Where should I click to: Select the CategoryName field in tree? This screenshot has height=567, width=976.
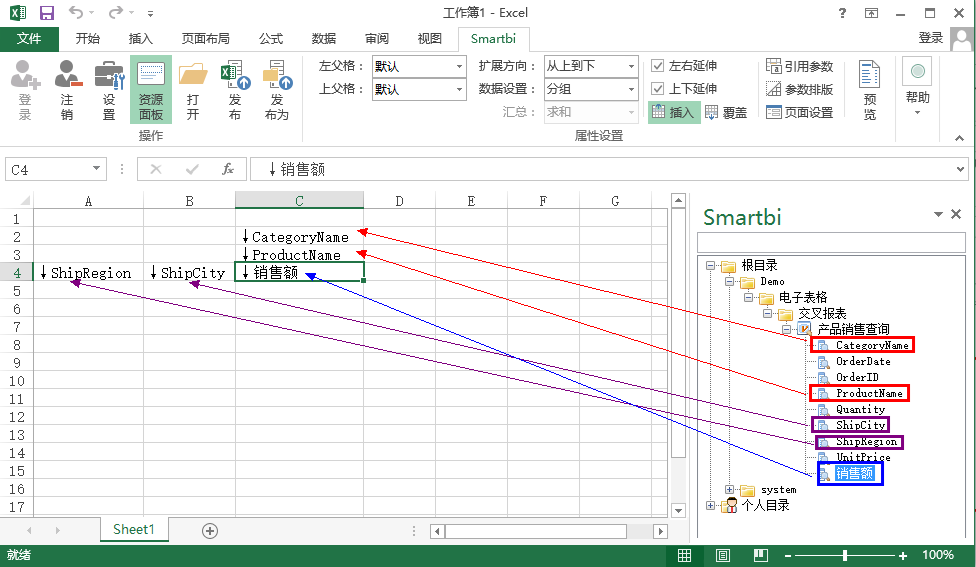(x=871, y=345)
